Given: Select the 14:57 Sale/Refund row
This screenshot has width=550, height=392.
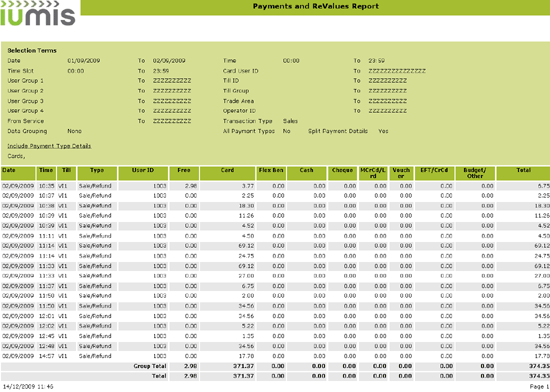Looking at the screenshot, I should tap(275, 356).
